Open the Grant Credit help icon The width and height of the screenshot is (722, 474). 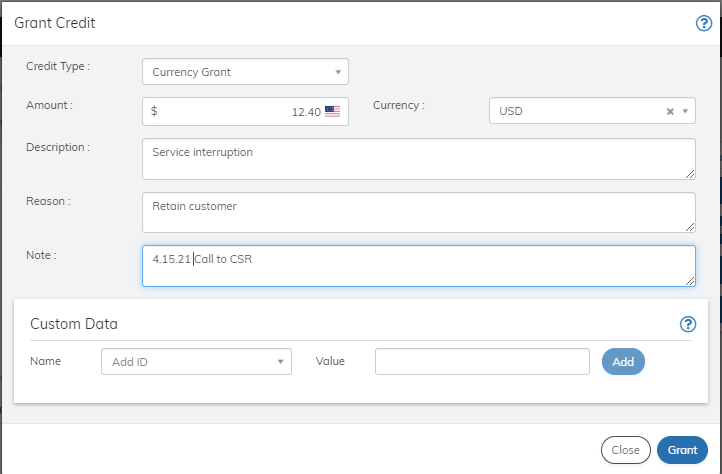[x=704, y=23]
